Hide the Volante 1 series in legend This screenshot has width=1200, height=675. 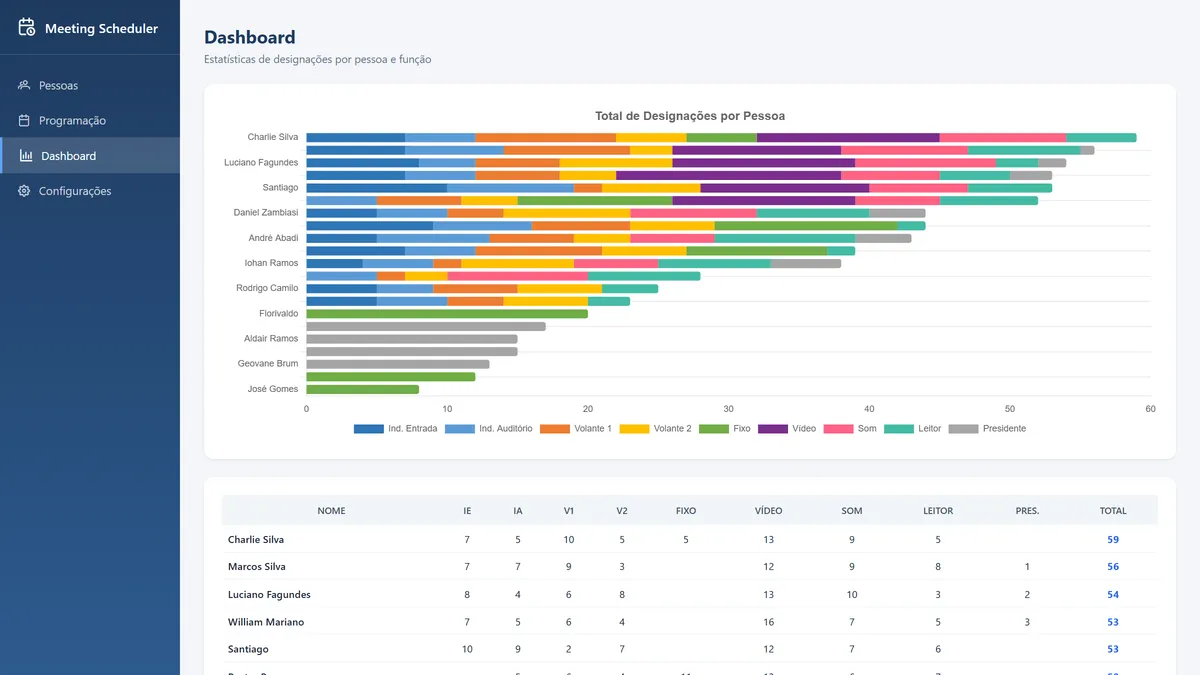pyautogui.click(x=575, y=429)
